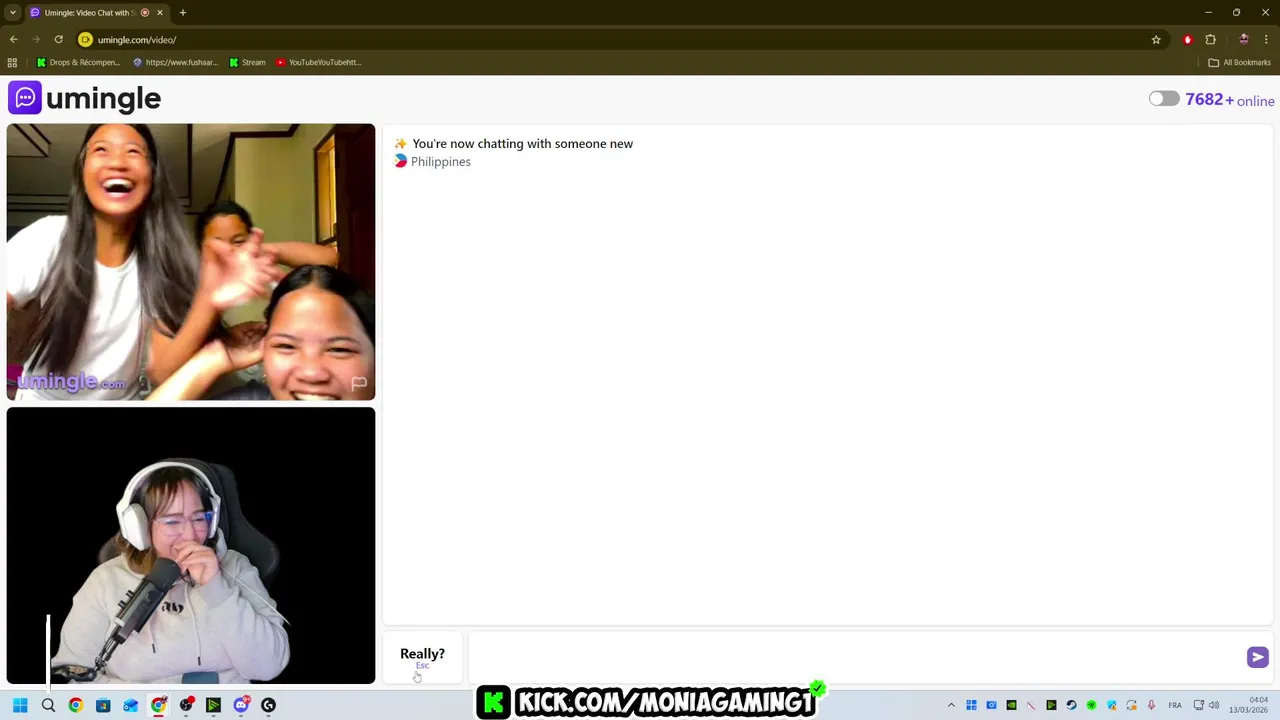The image size is (1280, 720).
Task: Open the Microsoft Store taskbar icon
Action: [103, 705]
